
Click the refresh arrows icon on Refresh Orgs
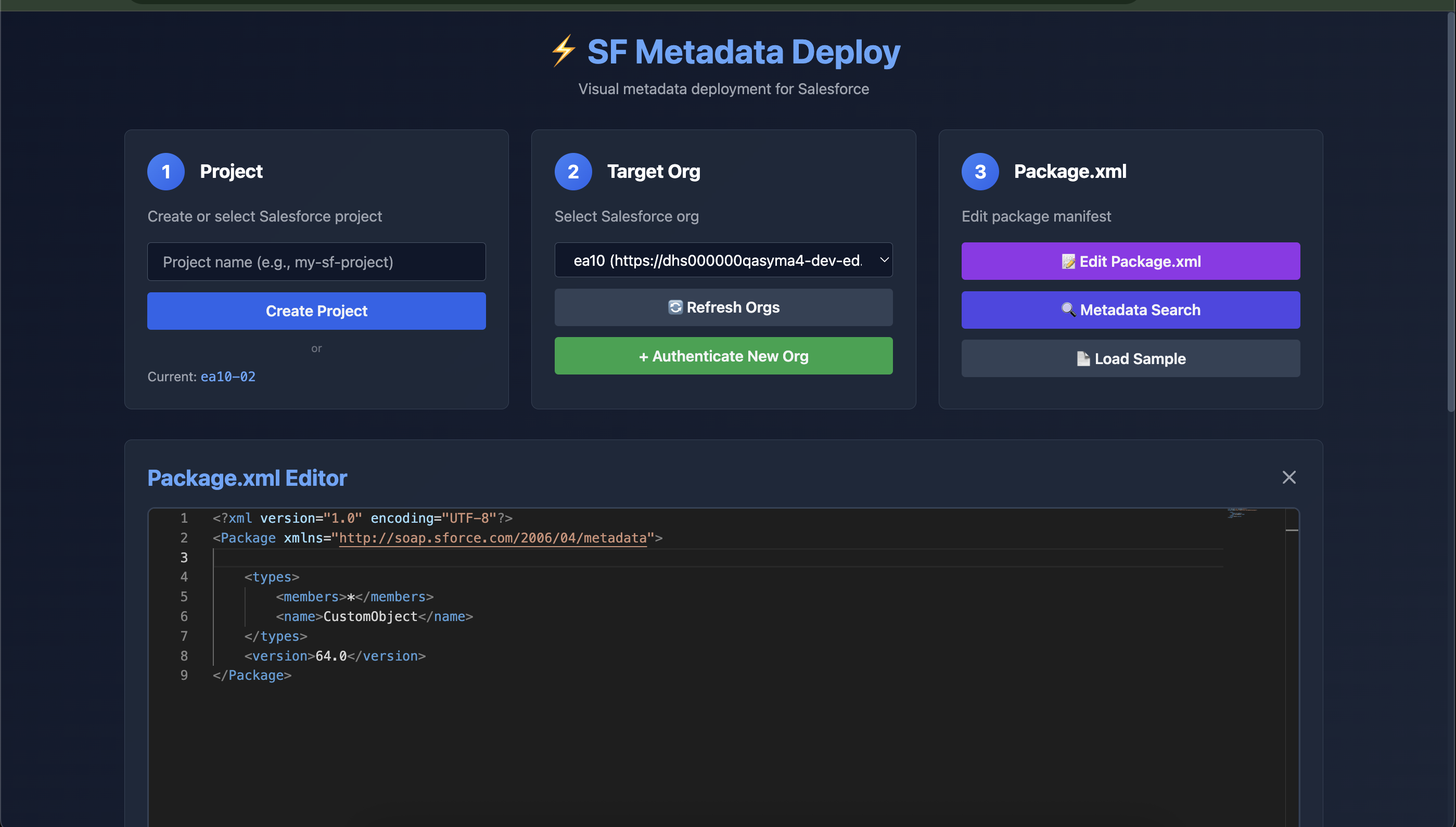[x=675, y=307]
